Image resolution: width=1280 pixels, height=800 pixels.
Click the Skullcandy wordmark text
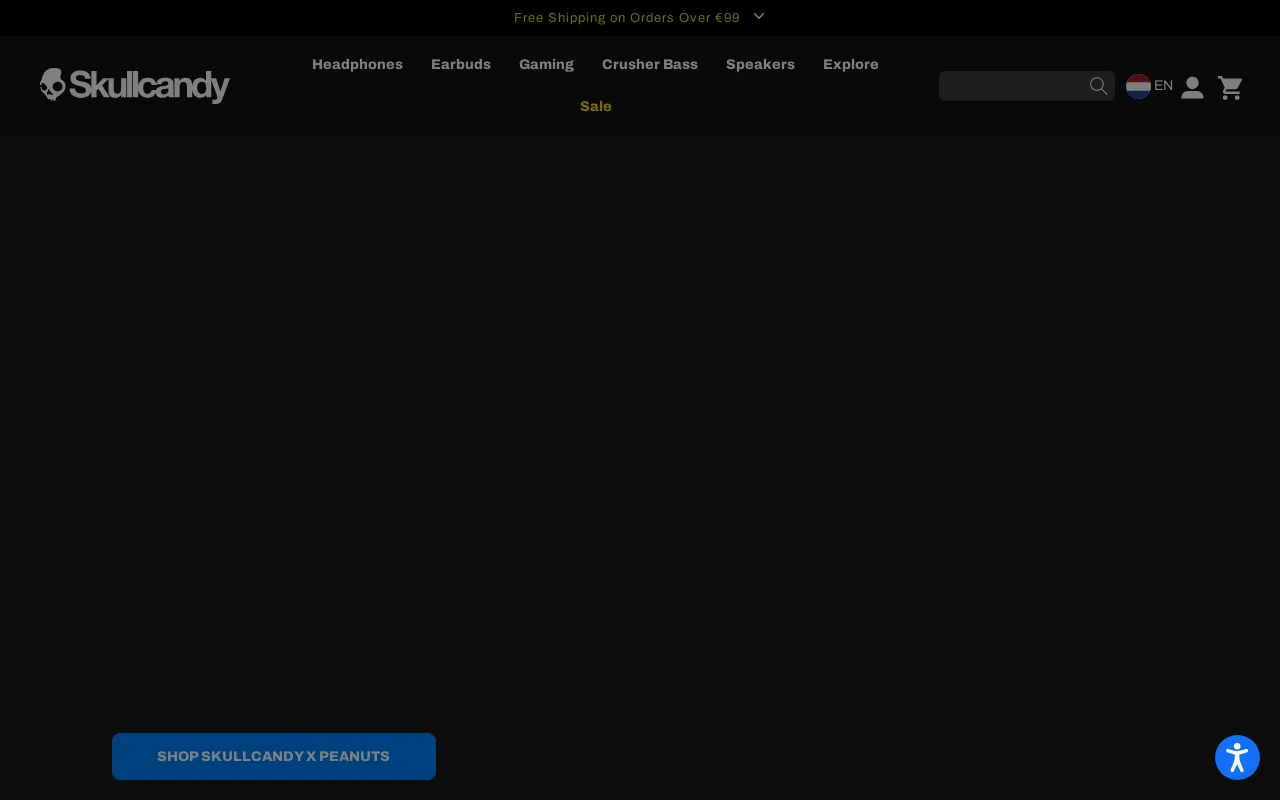(149, 86)
